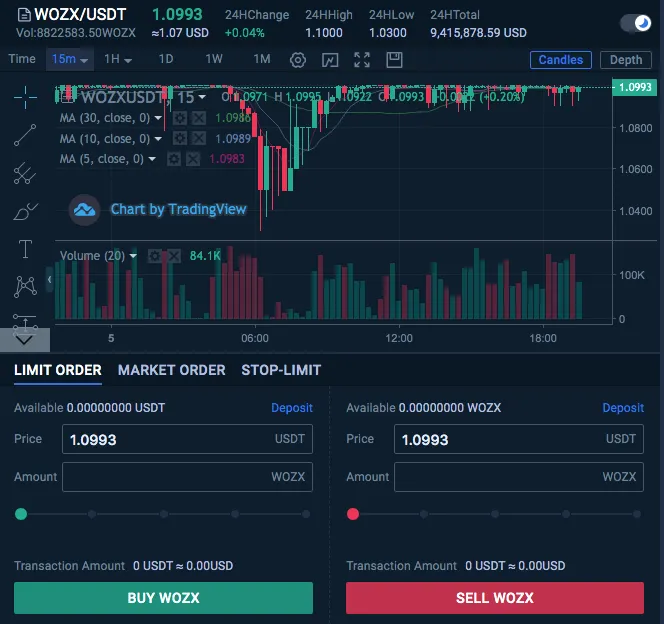The height and width of the screenshot is (624, 664).
Task: Expand the 15m interval dropdown
Action: tap(70, 60)
